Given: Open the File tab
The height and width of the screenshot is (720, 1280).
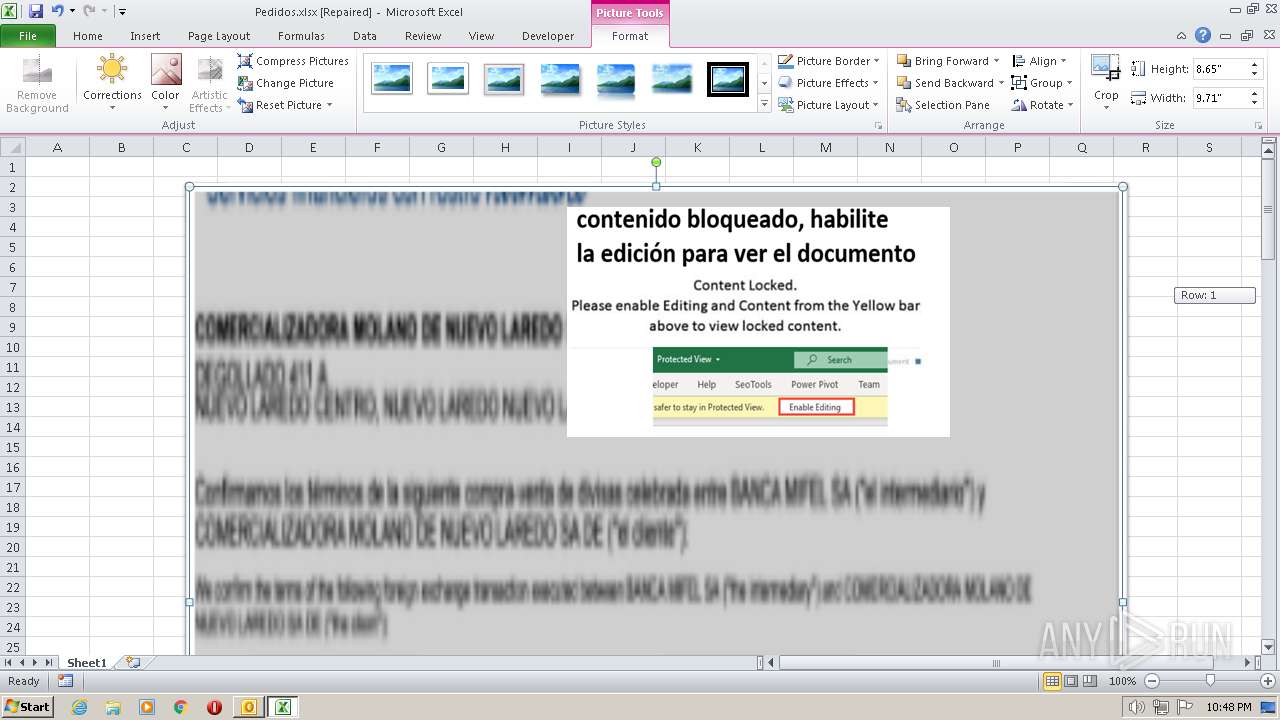Looking at the screenshot, I should click(28, 36).
